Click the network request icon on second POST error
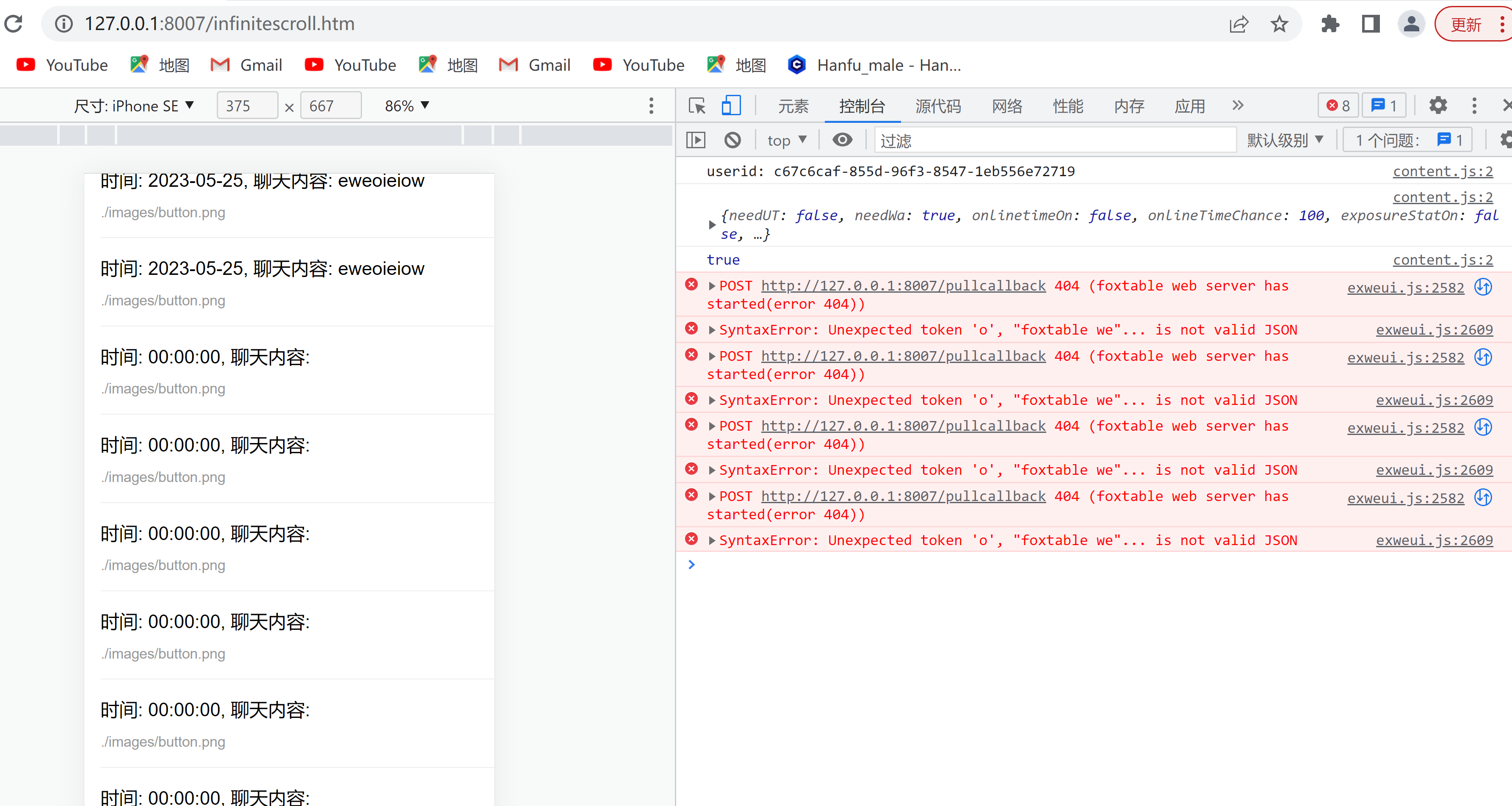Screen dimensions: 1512x806 [x=1483, y=357]
